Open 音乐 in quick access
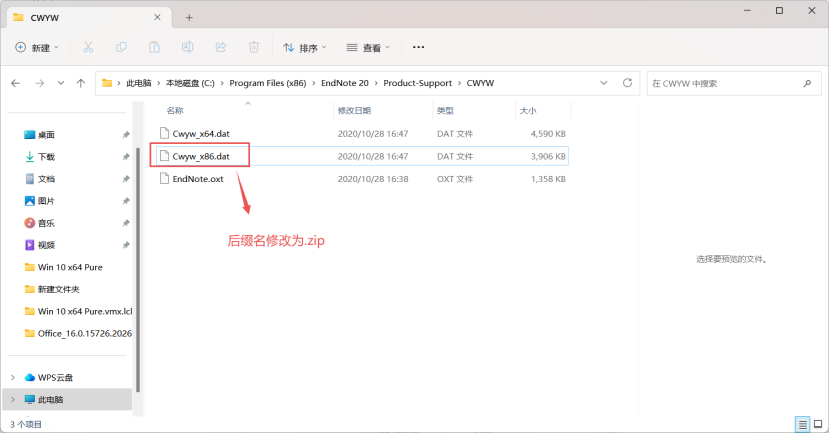Image resolution: width=829 pixels, height=433 pixels. pyautogui.click(x=46, y=223)
